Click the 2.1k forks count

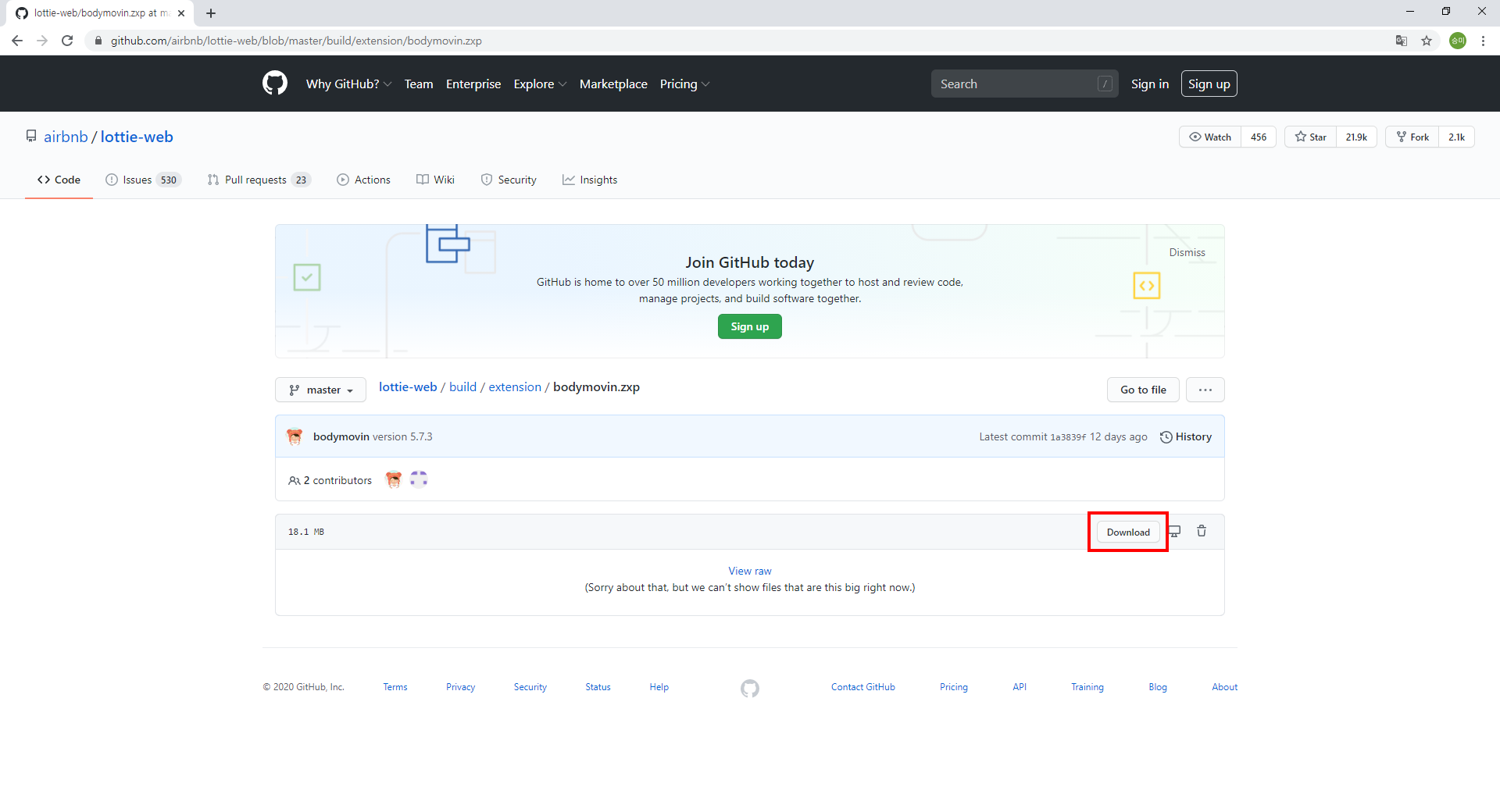point(1456,137)
